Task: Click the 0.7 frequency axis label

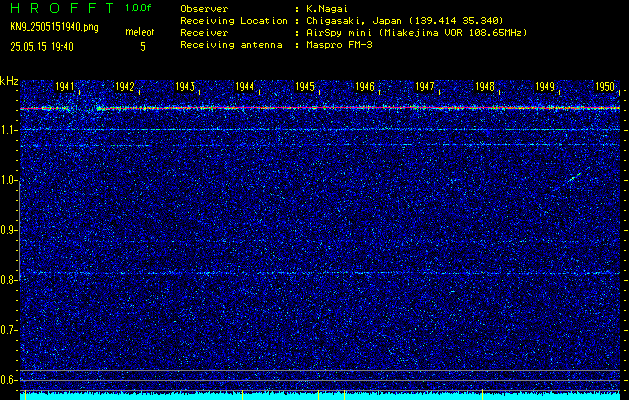Action: (x=9, y=330)
